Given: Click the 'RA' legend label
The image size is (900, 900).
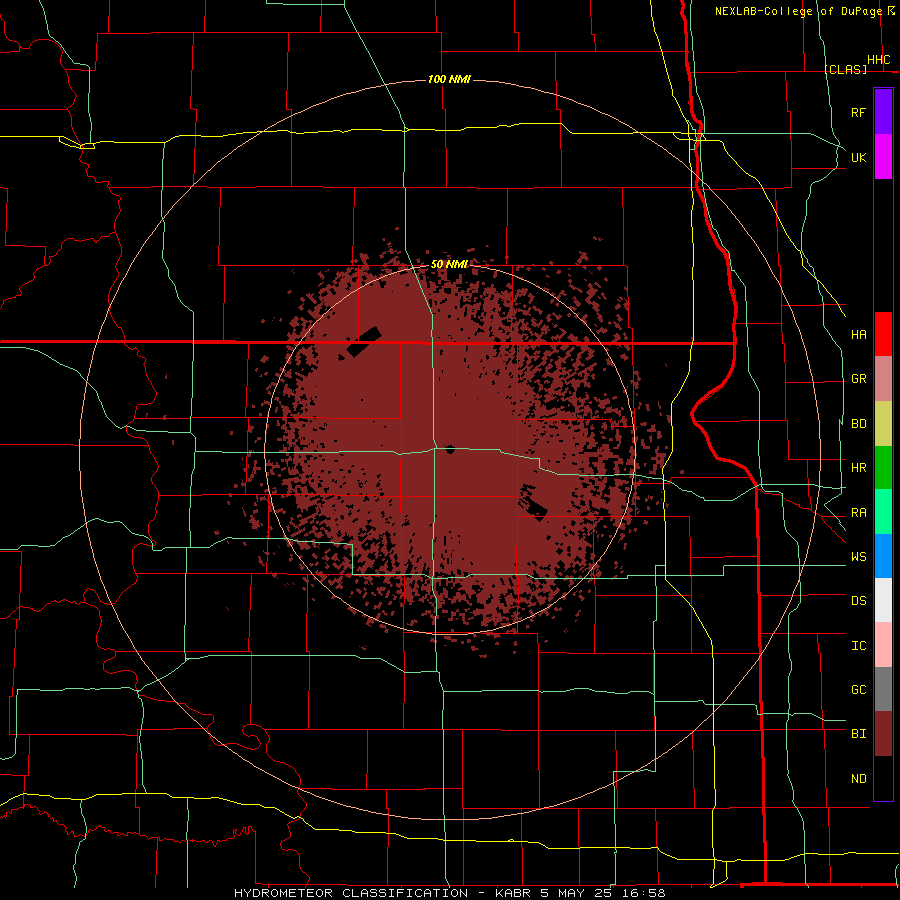Looking at the screenshot, I should tap(858, 513).
